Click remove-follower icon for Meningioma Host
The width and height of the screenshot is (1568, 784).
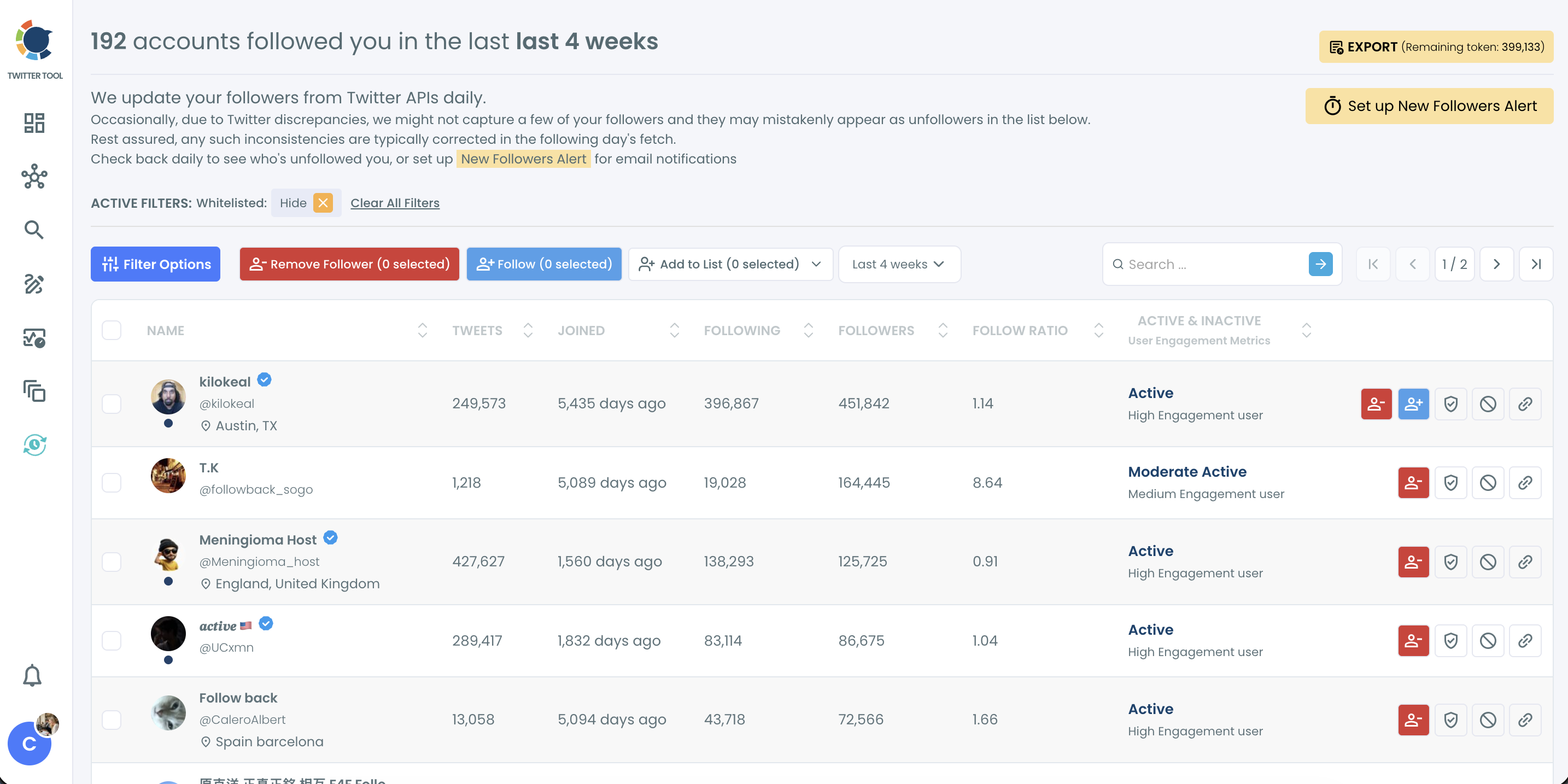[1413, 562]
